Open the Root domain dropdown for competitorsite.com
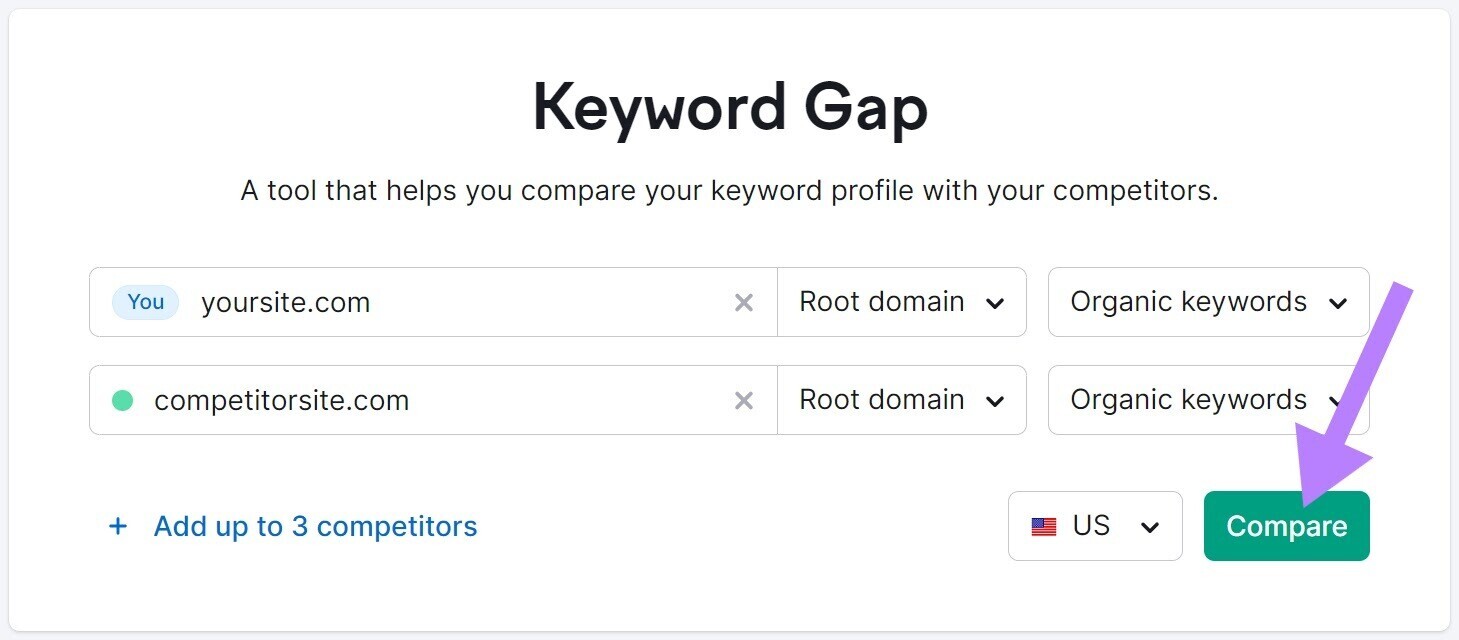Image resolution: width=1459 pixels, height=640 pixels. coord(900,400)
